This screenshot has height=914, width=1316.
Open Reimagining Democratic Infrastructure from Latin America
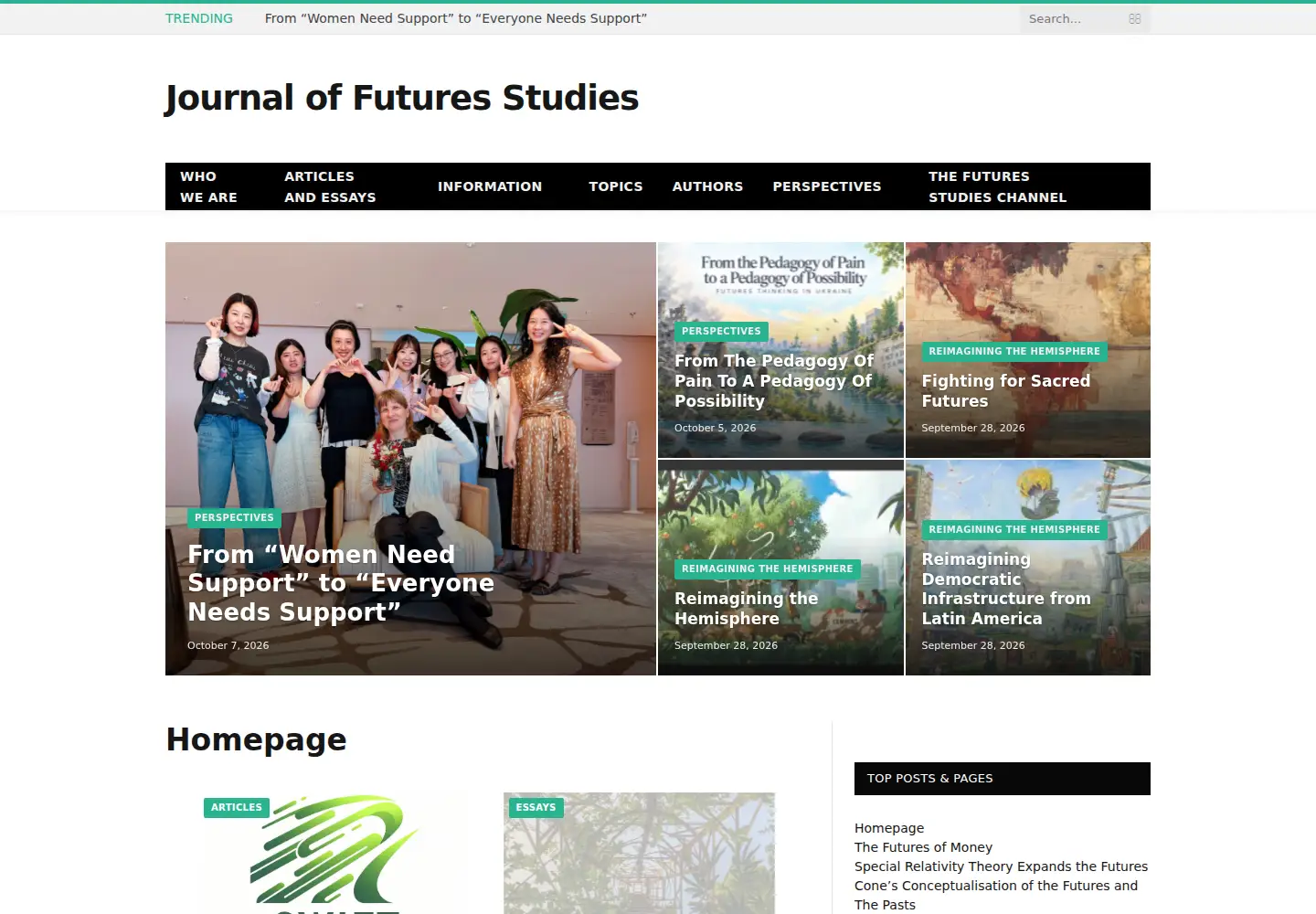(x=1005, y=589)
